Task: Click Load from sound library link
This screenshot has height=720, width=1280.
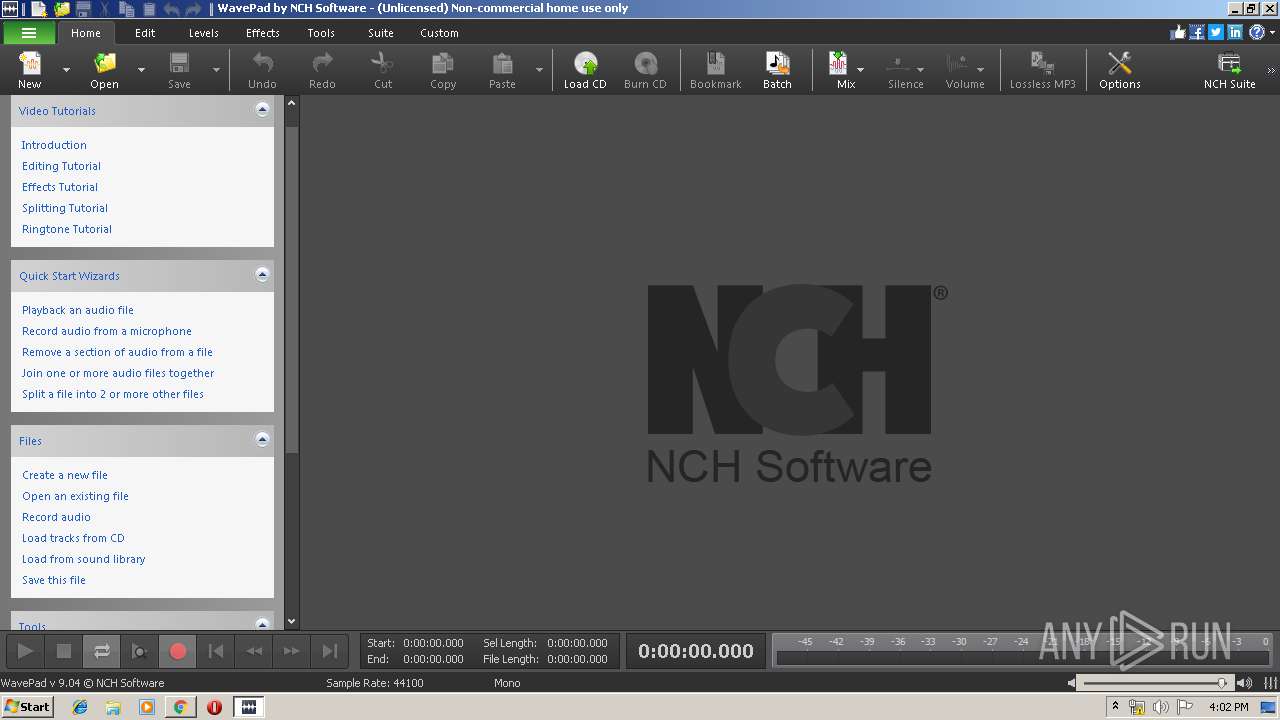Action: click(x=84, y=559)
